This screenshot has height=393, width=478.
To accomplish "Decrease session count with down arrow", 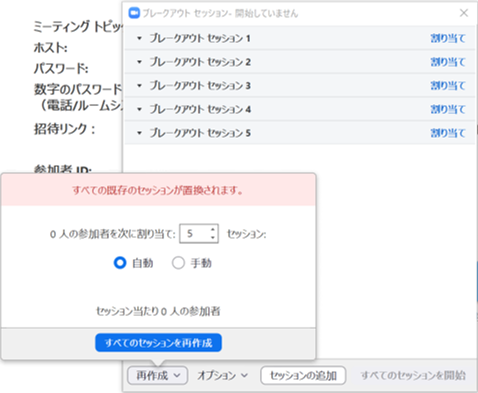I will [213, 238].
